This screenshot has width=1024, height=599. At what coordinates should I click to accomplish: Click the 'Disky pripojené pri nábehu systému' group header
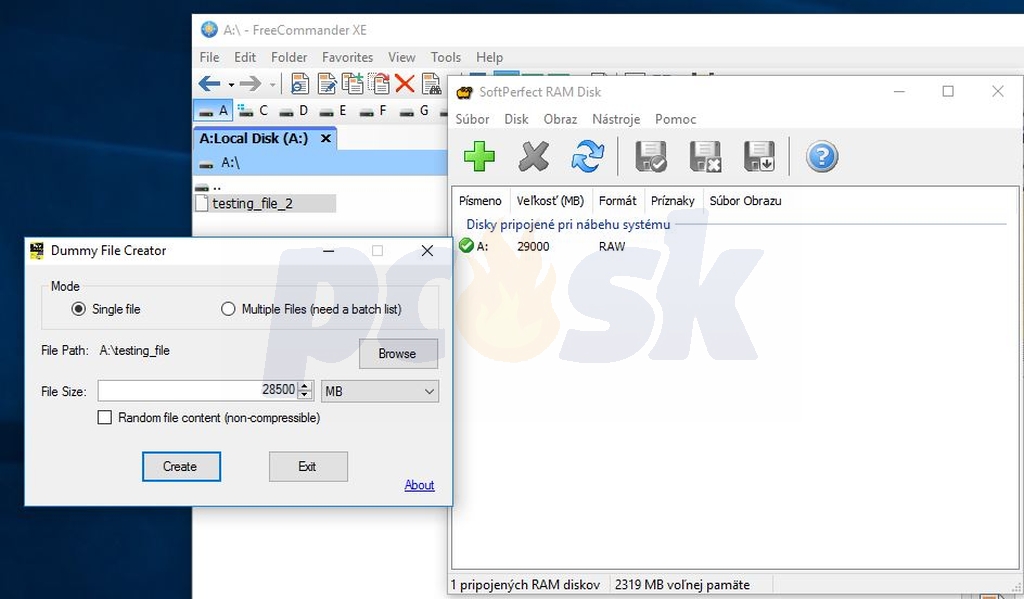[568, 225]
